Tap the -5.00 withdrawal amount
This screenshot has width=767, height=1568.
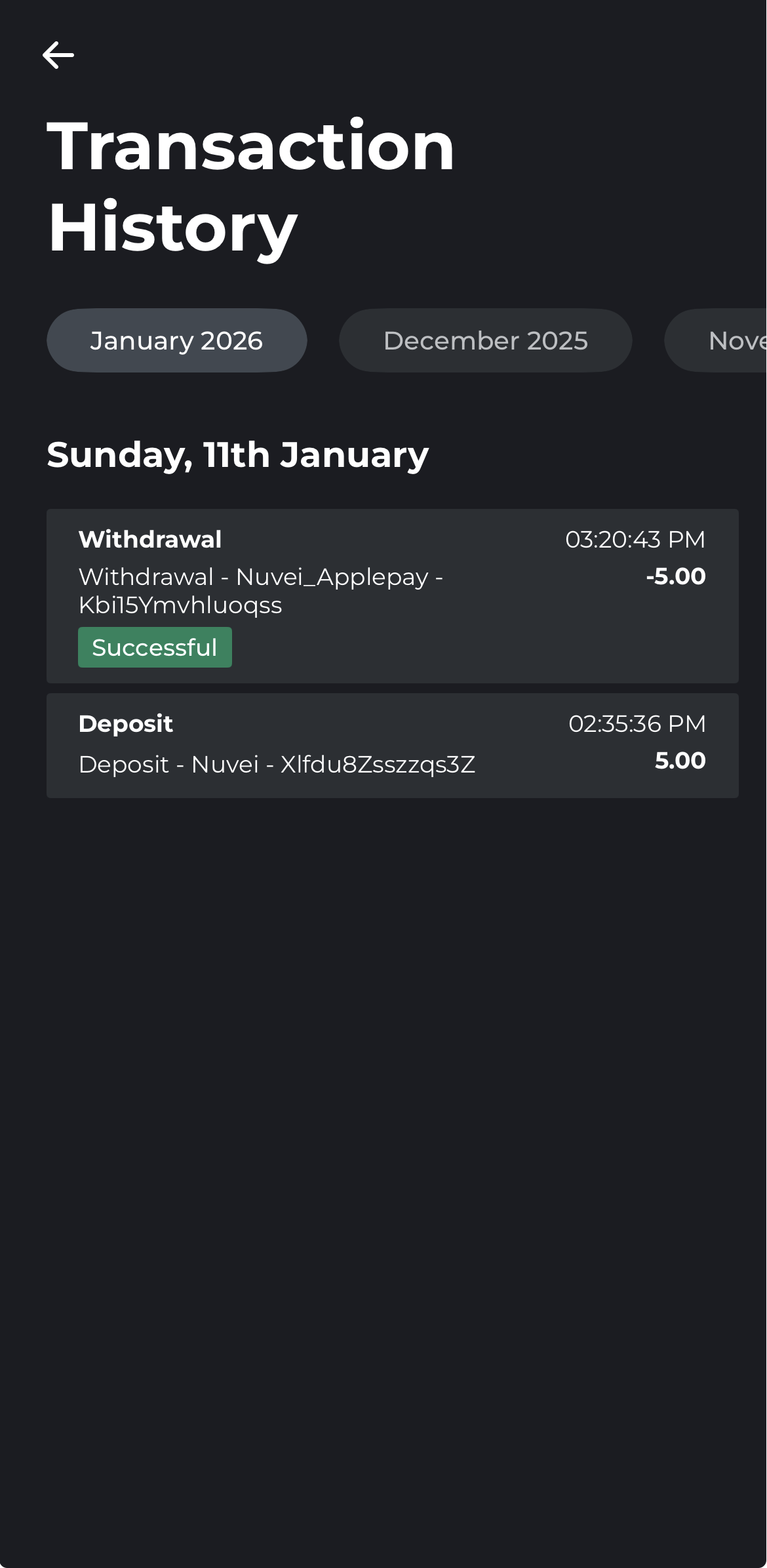[675, 576]
